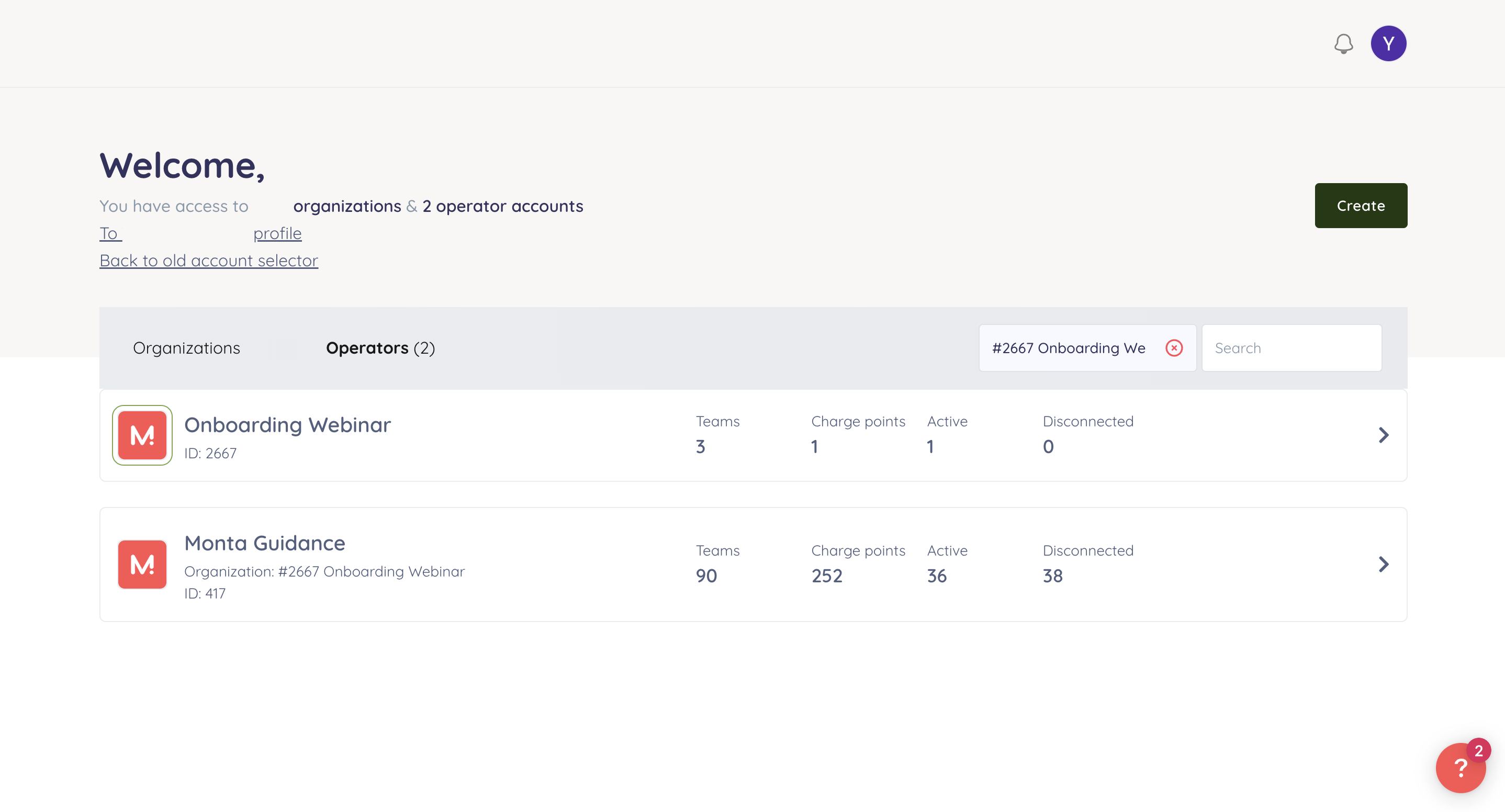Open the Onboarding Webinar operator name

coord(287,425)
